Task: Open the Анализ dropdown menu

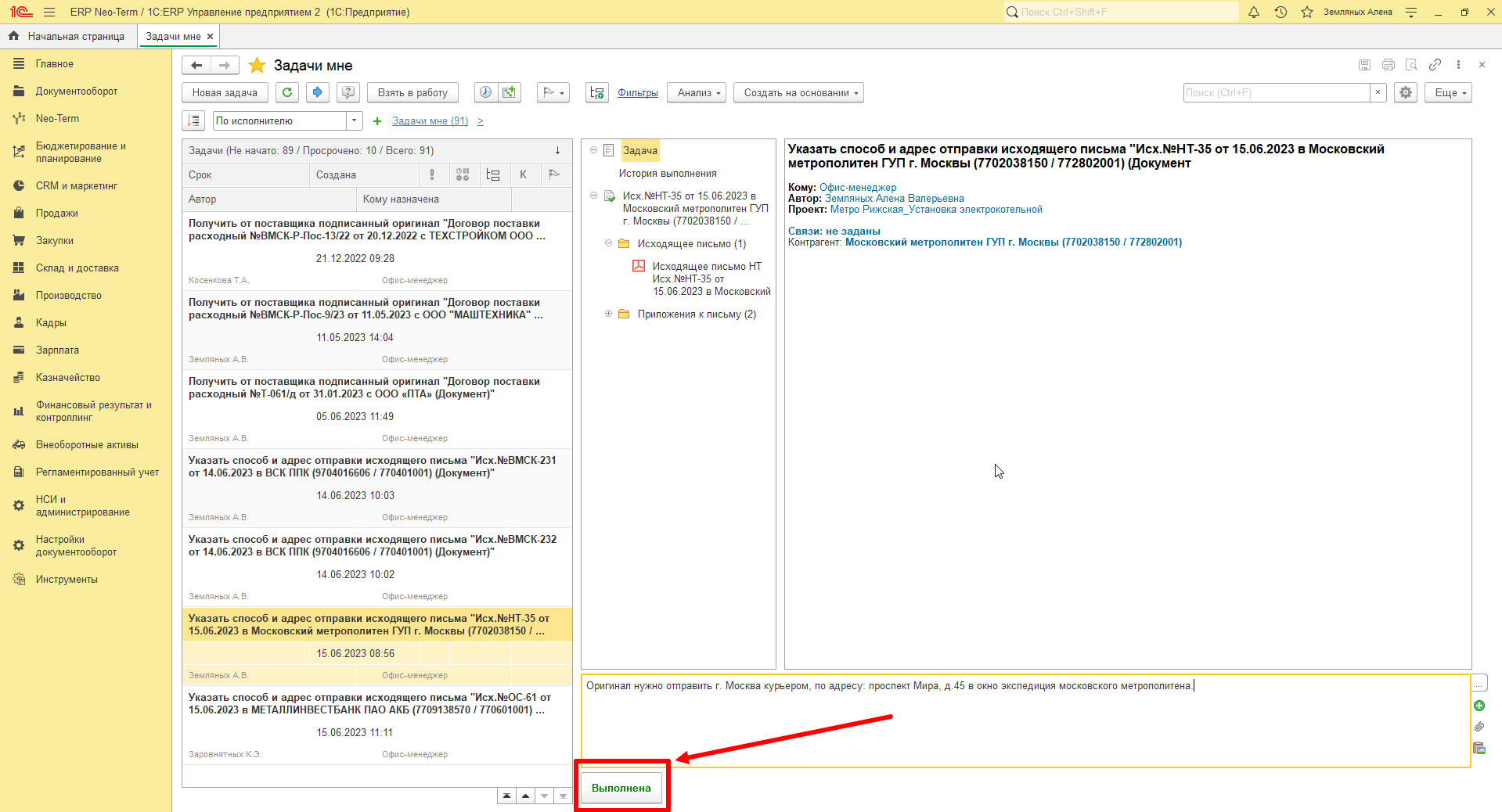Action: click(698, 92)
